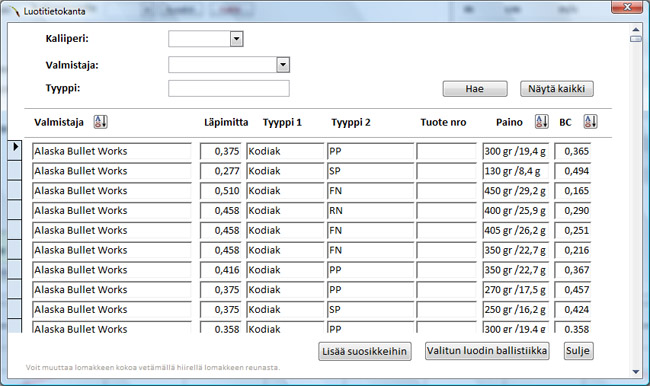Select record selector of row with BC 0,290
650x386 pixels.
(x=15, y=210)
